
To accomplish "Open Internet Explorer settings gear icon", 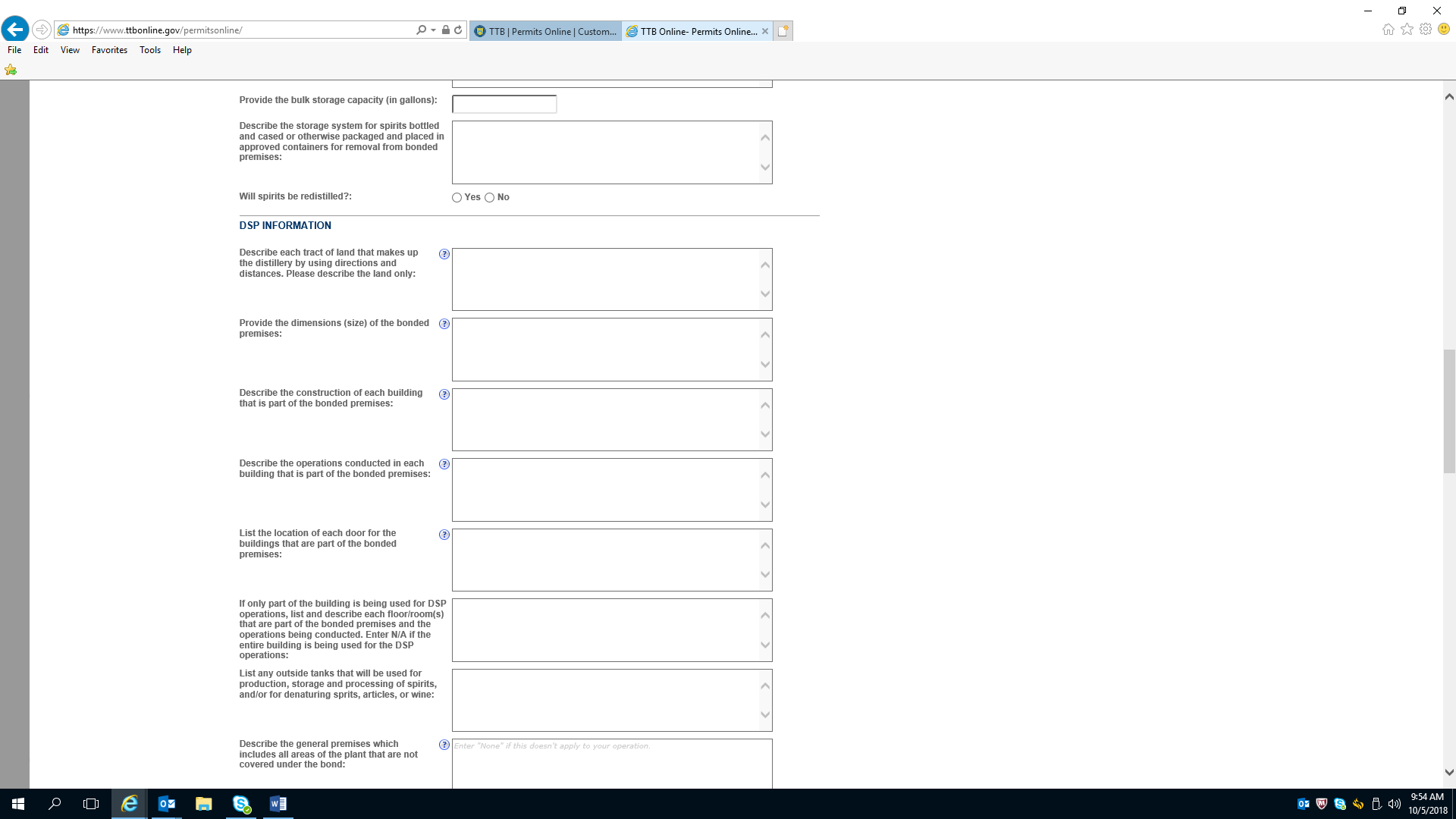I will tap(1426, 30).
